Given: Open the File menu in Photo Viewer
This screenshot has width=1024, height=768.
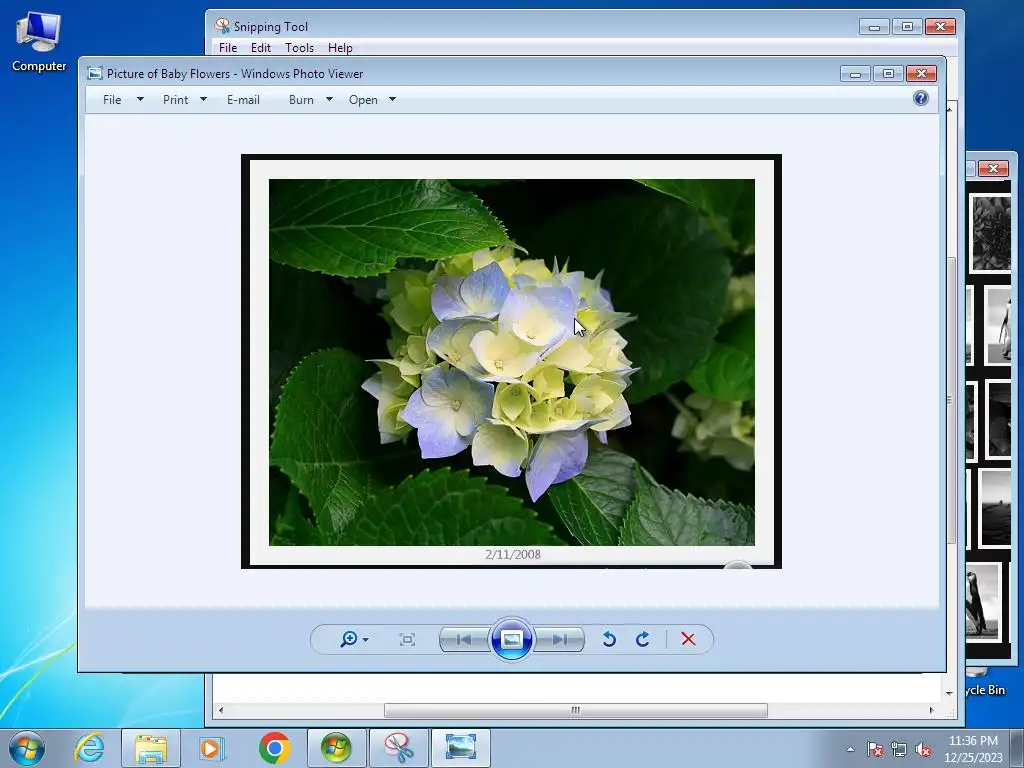Looking at the screenshot, I should (x=112, y=99).
